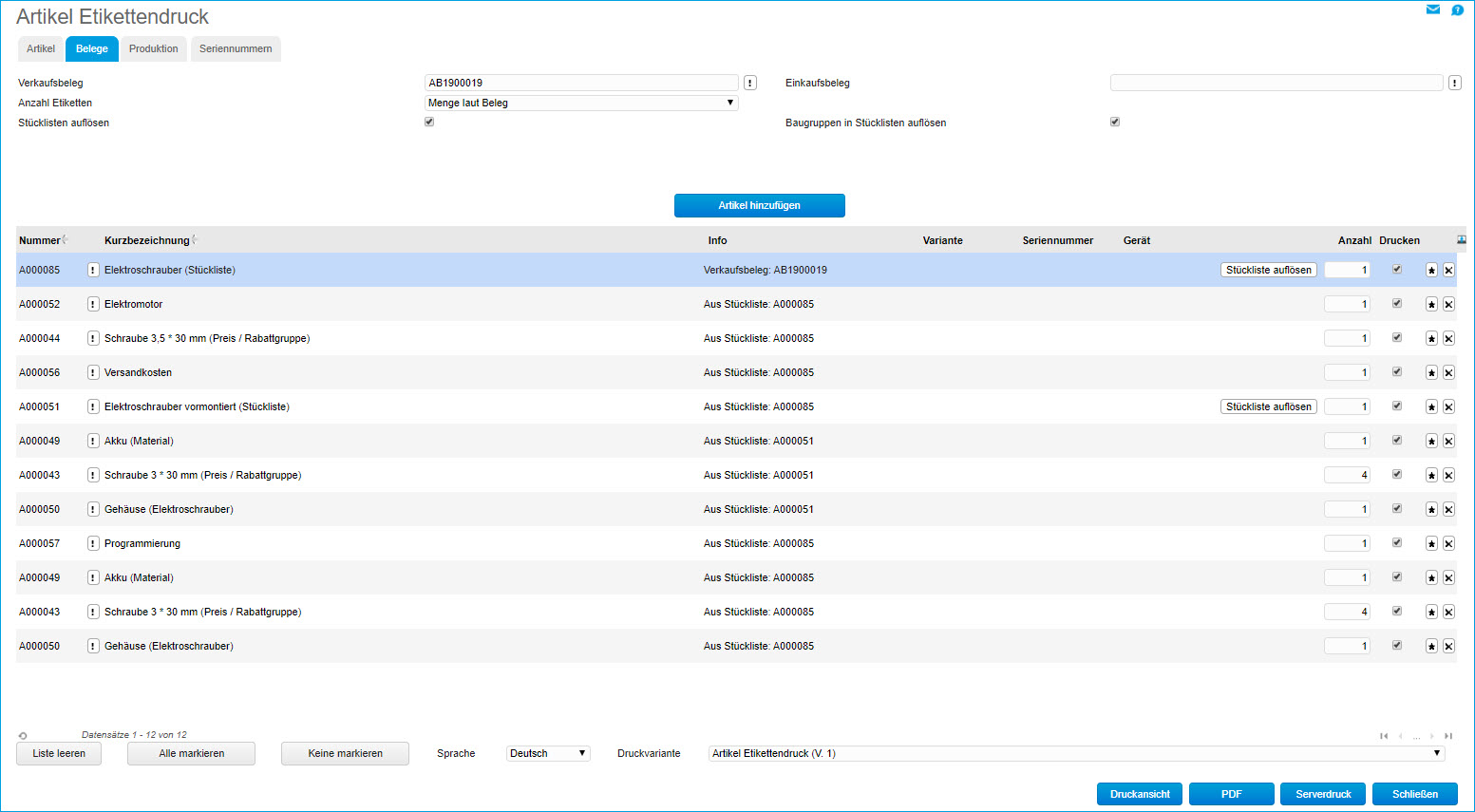
Task: Focus the Anzahl field in Elektromotor row
Action: pos(1348,304)
